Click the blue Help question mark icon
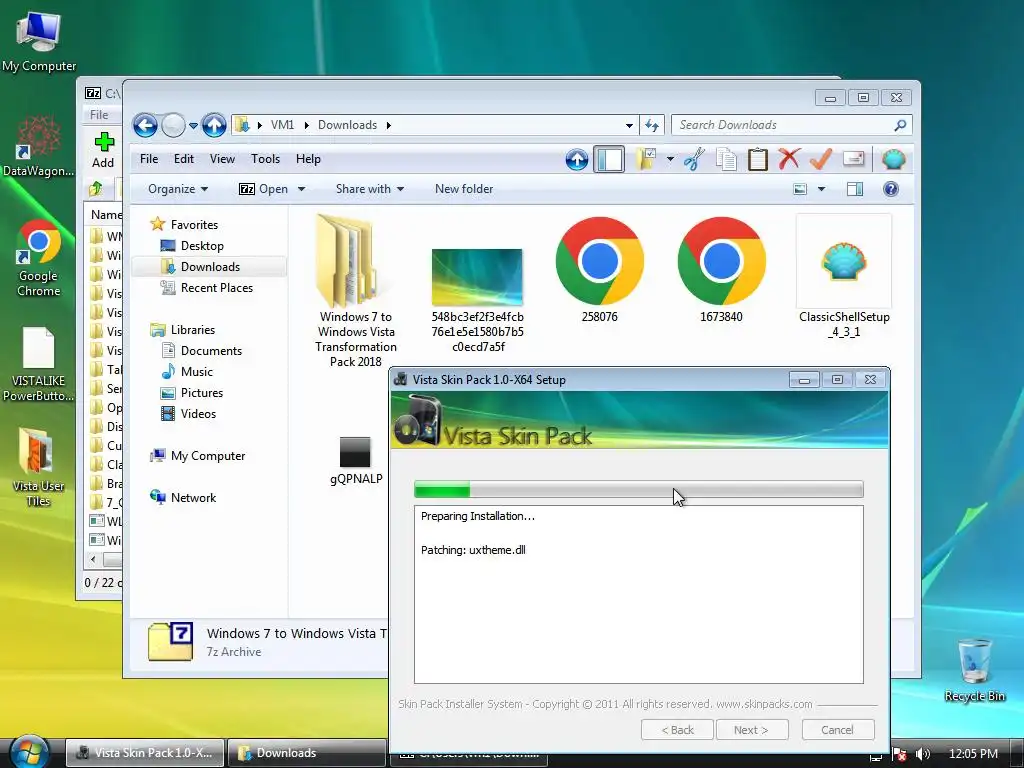 (x=891, y=189)
